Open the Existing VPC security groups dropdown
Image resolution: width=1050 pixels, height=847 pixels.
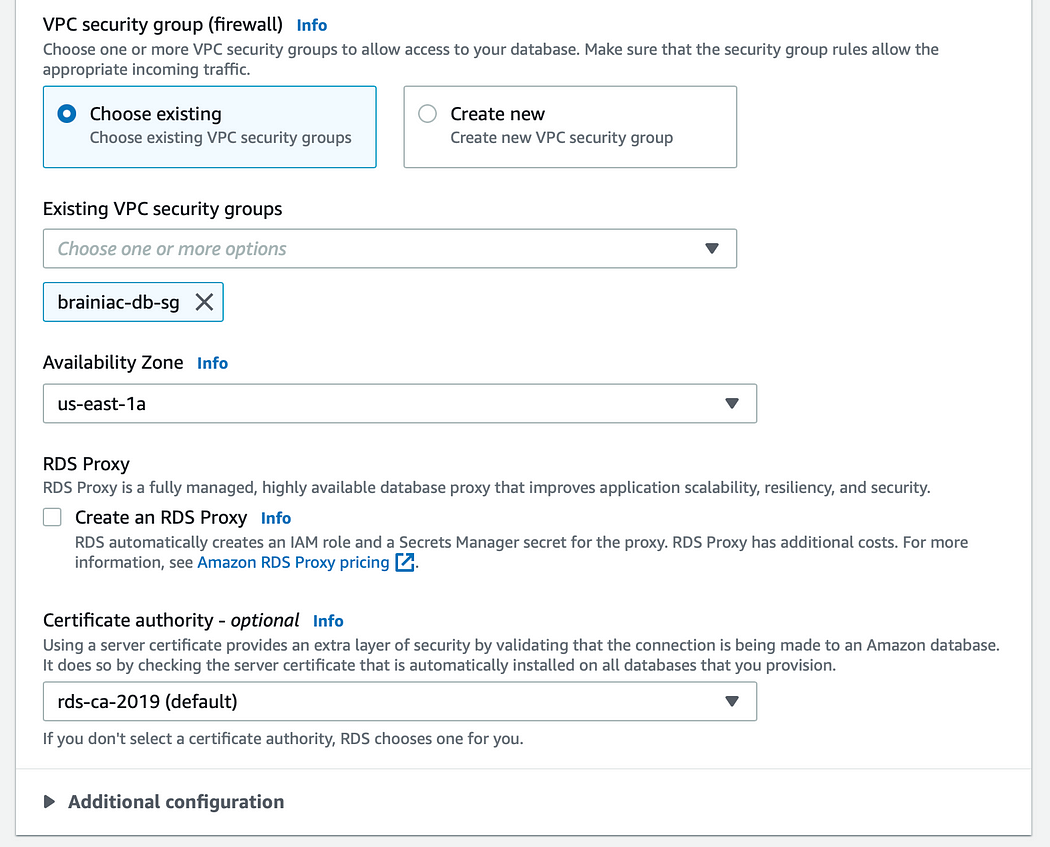tap(390, 248)
